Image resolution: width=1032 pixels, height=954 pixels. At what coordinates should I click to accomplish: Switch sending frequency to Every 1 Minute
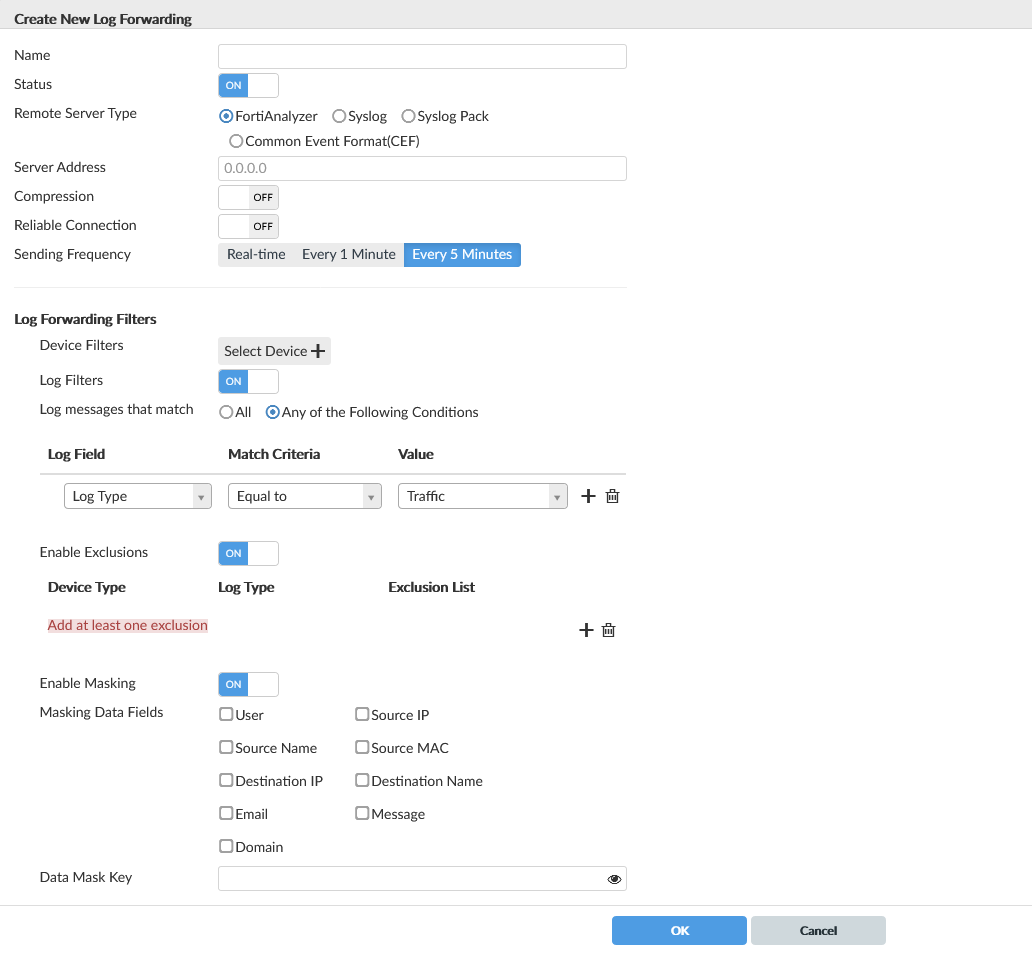click(349, 255)
